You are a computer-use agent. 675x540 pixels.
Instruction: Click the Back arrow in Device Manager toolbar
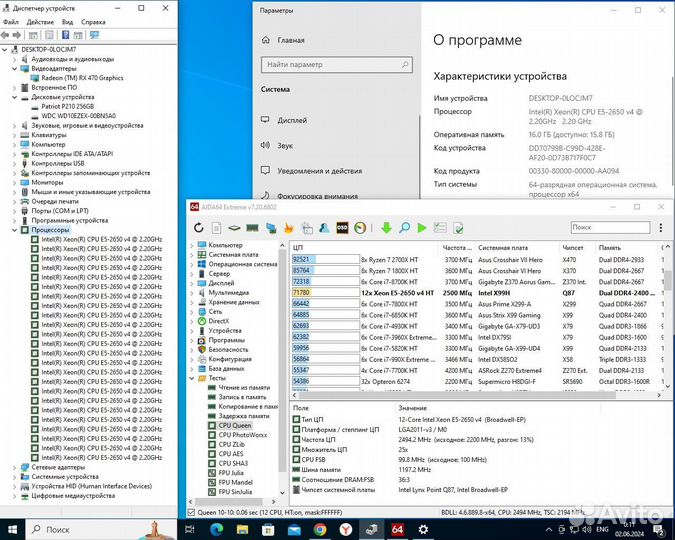pyautogui.click(x=5, y=35)
